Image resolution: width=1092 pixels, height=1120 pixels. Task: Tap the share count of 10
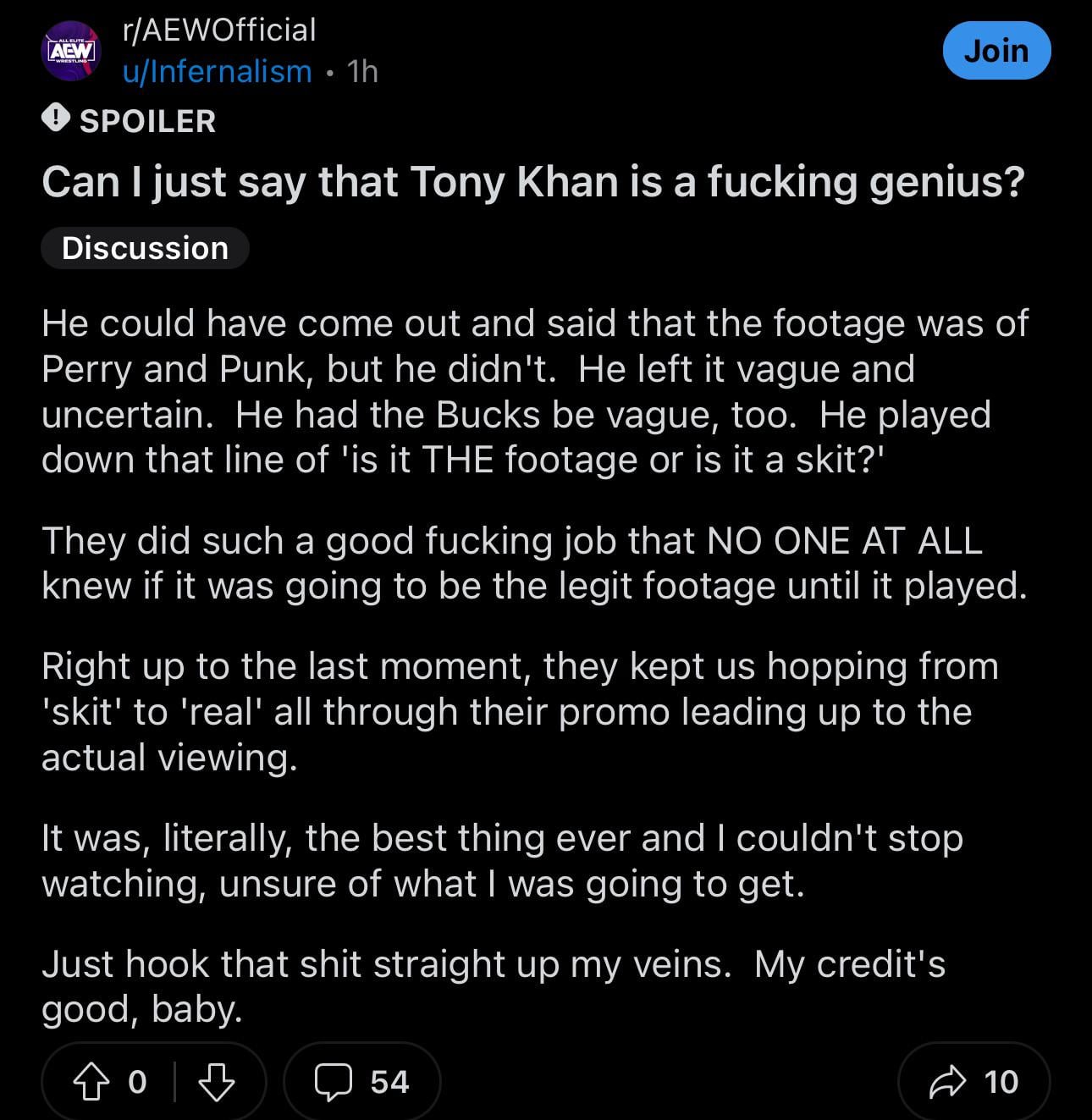(1001, 1082)
